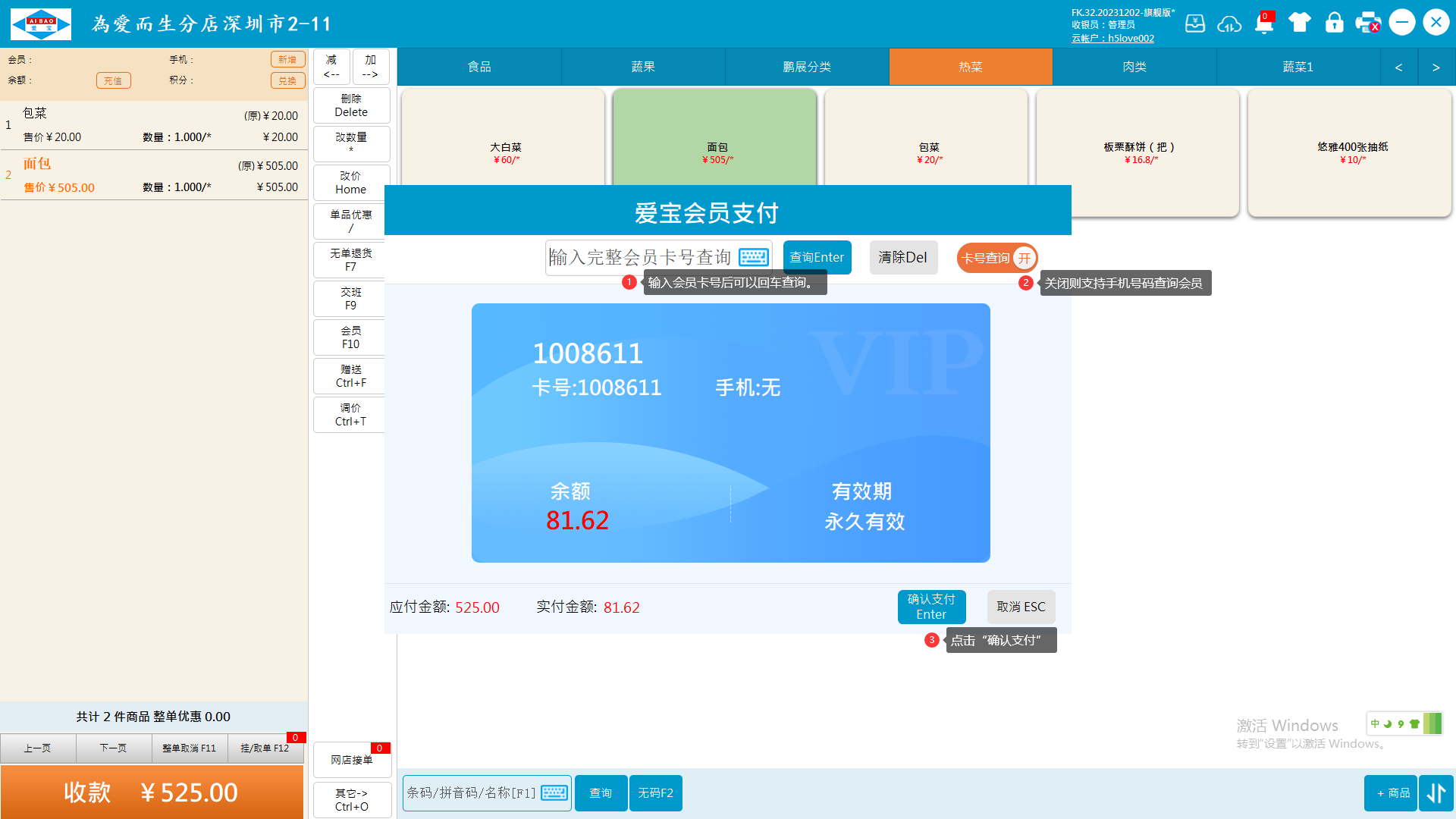Switch to the 鹏展分类 category tab
This screenshot has height=819, width=1456.
pos(807,67)
